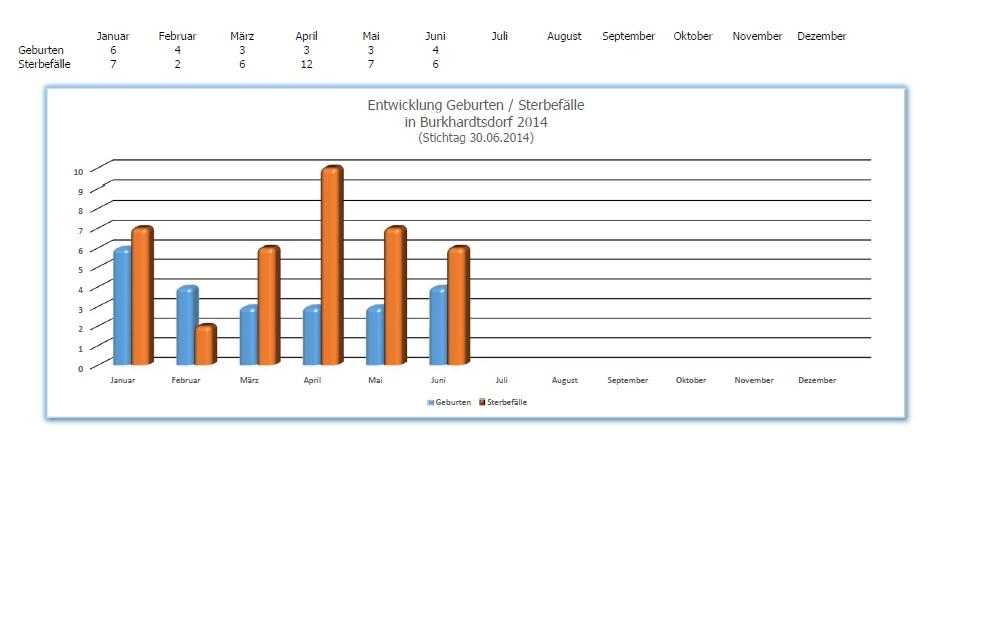Click the April Sterbefälle value 12 in table
Image resolution: width=1008 pixels, height=630 pixels.
(307, 64)
